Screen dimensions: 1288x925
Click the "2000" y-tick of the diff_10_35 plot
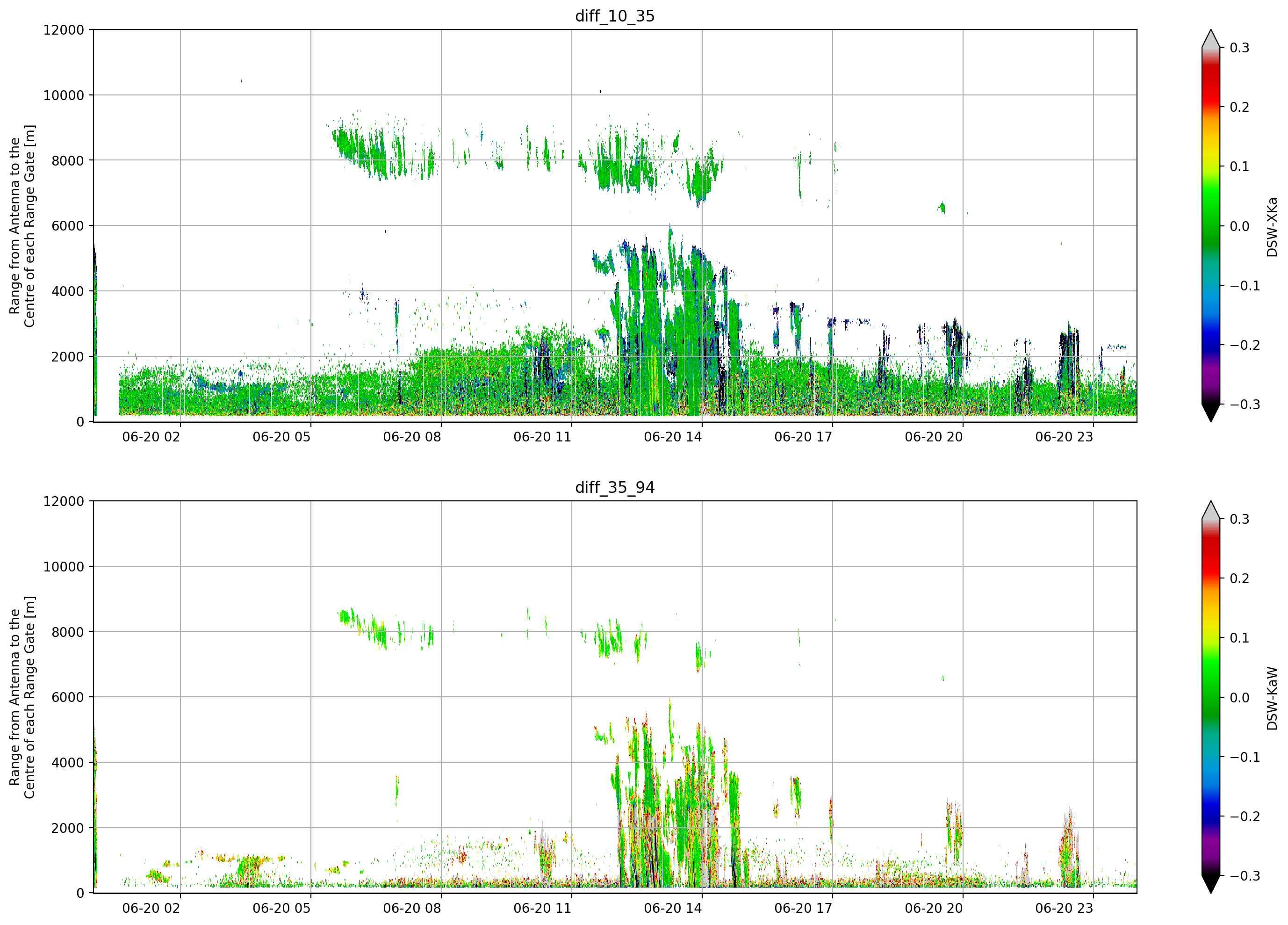pyautogui.click(x=68, y=357)
